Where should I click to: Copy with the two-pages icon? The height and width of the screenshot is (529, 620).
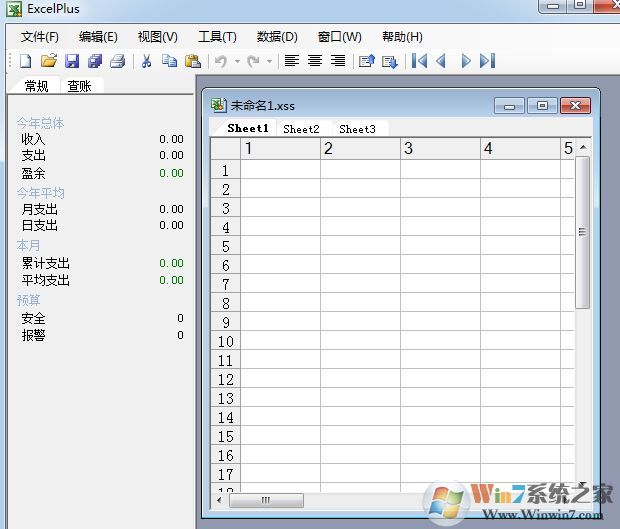(x=169, y=61)
